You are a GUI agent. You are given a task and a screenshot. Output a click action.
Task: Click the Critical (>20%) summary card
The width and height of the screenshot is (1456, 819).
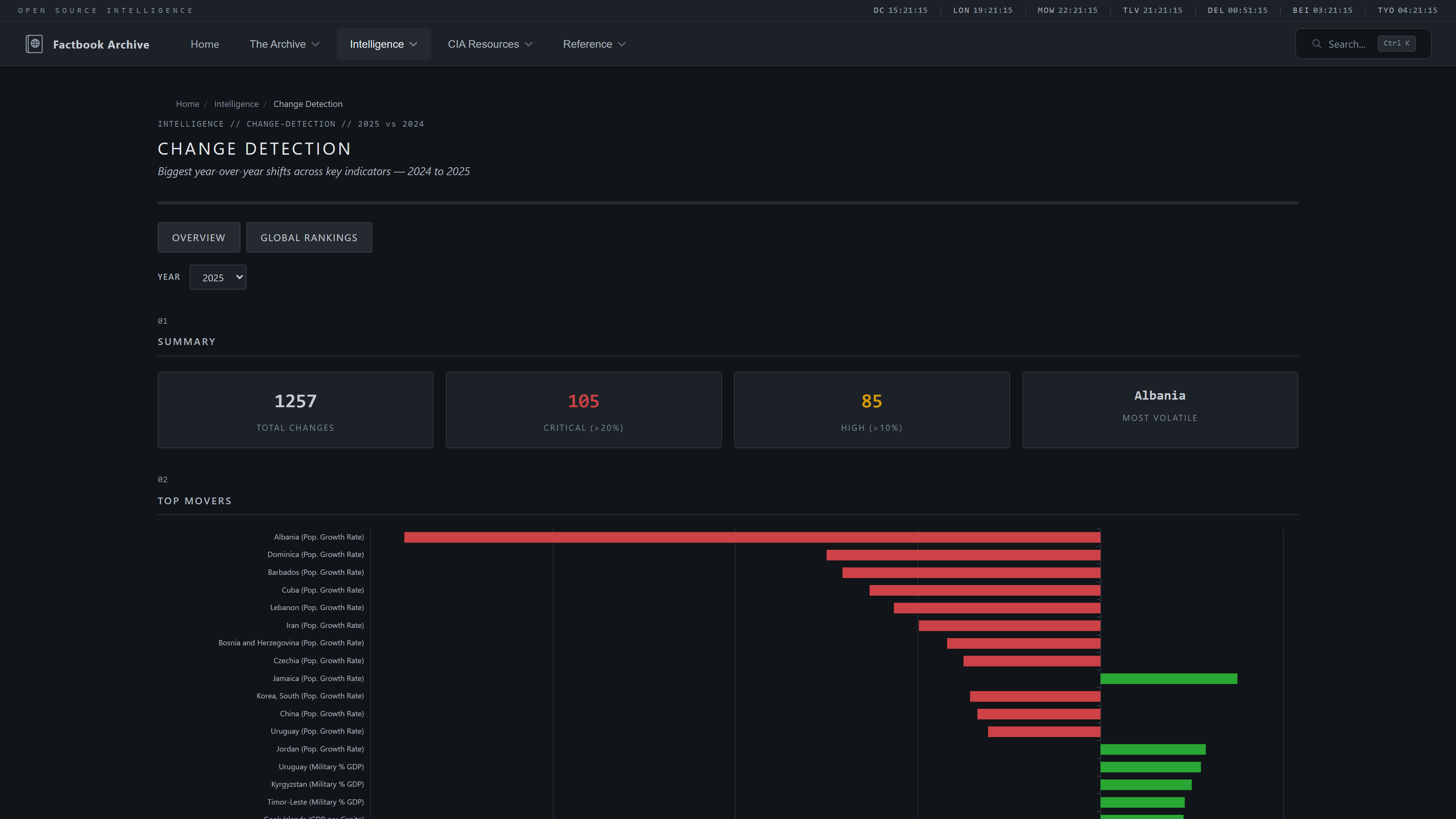coord(583,409)
